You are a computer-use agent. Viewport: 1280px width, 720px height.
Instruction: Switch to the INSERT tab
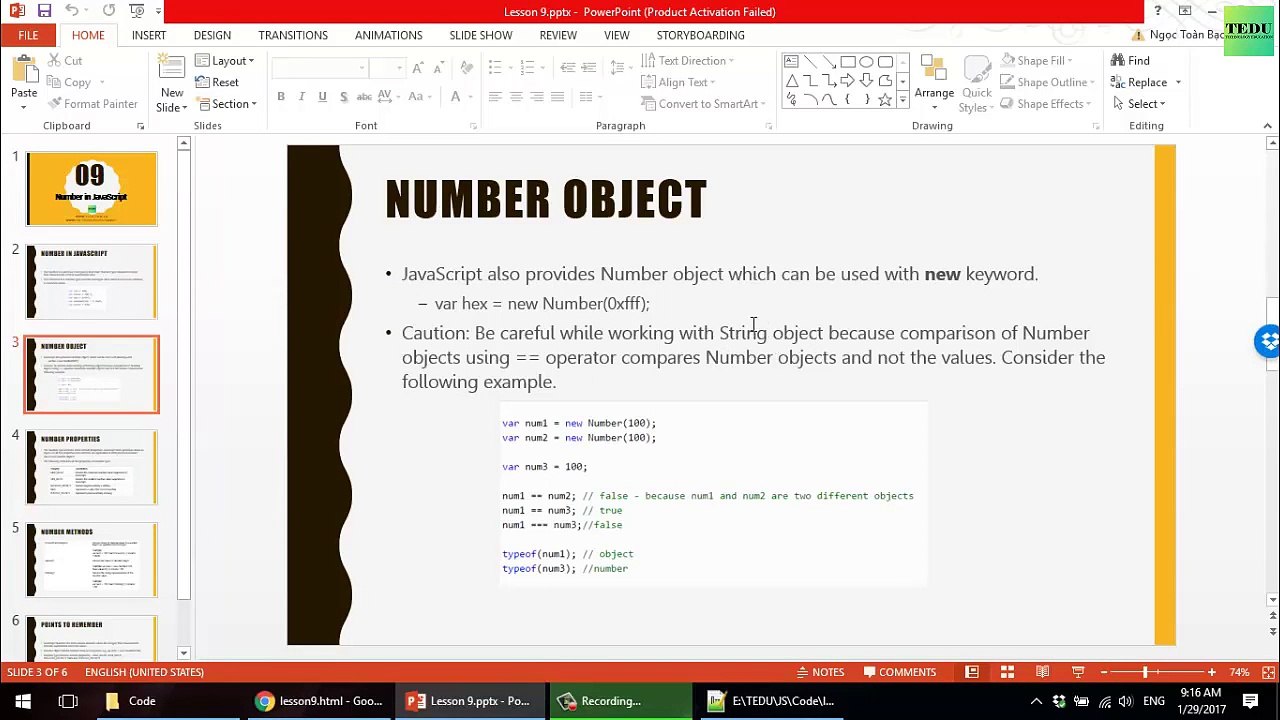149,35
